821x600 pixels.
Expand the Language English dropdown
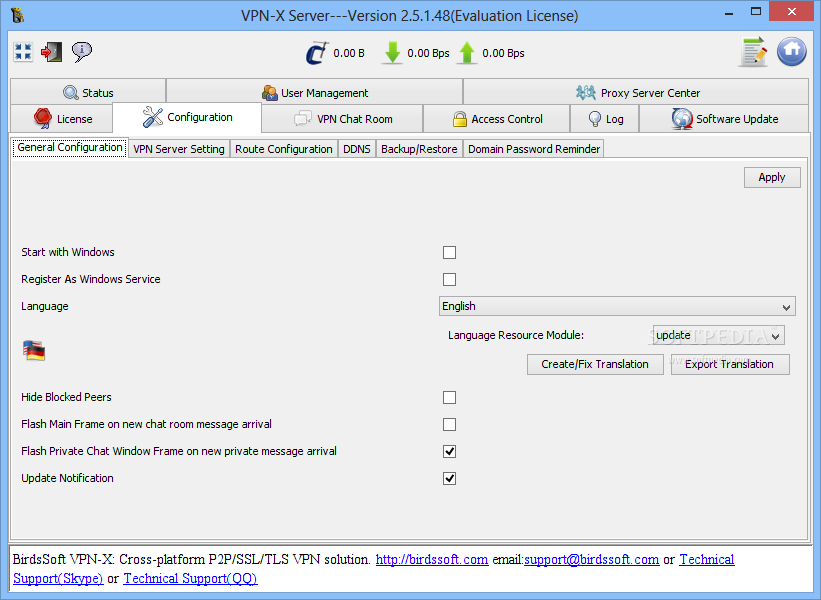(617, 306)
